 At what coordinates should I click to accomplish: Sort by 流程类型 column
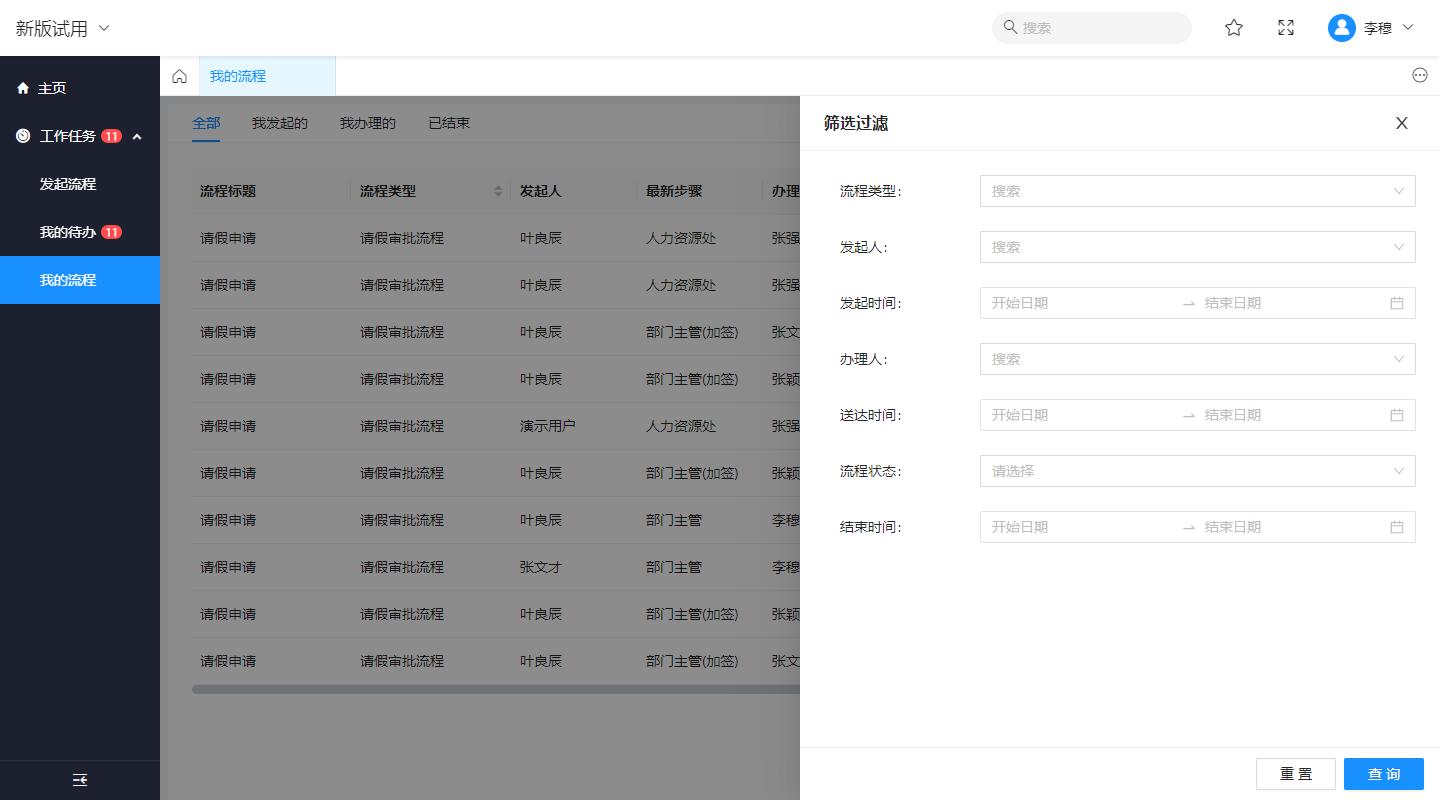click(498, 191)
